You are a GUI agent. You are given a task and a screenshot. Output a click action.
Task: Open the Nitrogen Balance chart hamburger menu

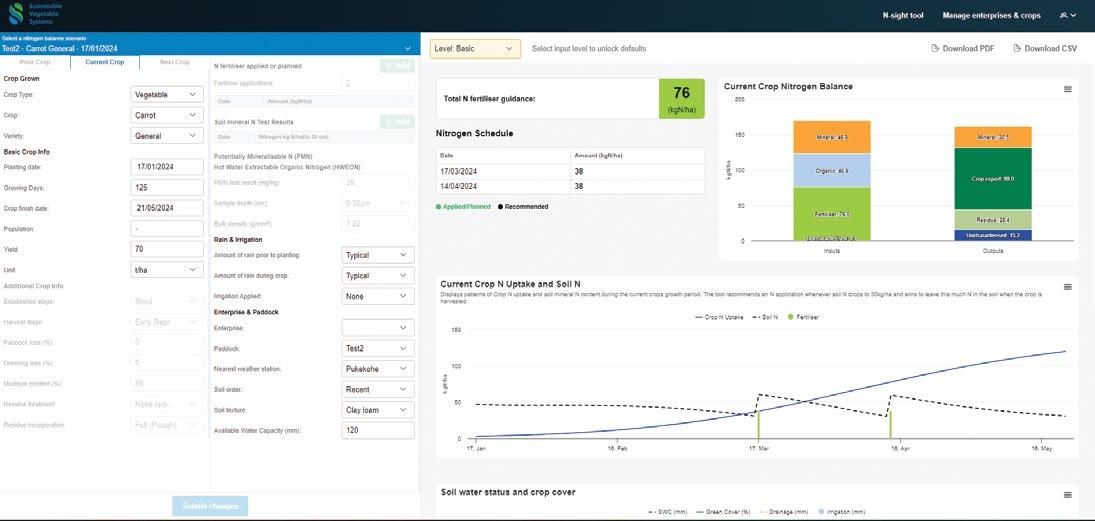[x=1067, y=89]
